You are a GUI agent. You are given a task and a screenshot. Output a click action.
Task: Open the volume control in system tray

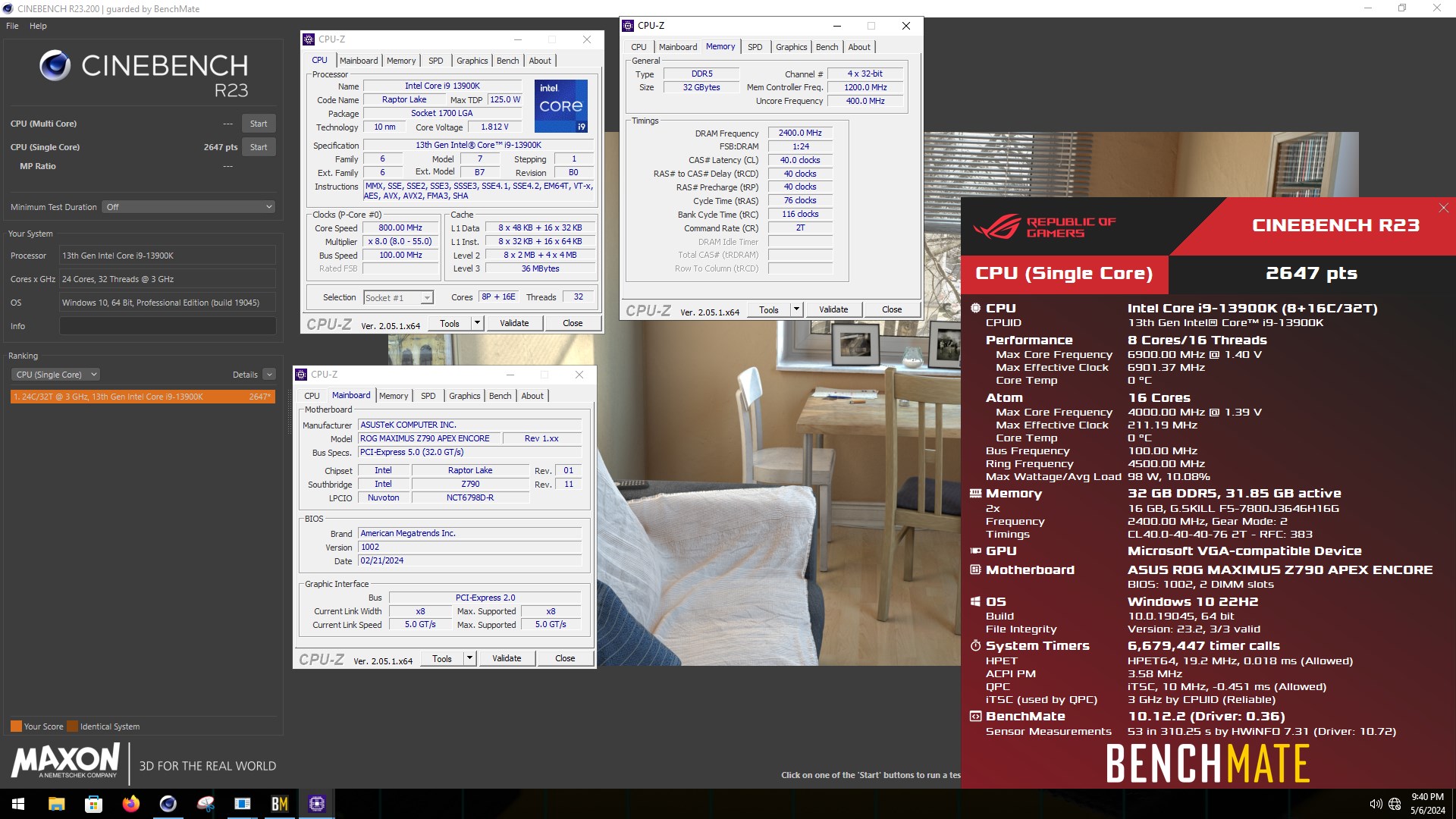point(1376,804)
